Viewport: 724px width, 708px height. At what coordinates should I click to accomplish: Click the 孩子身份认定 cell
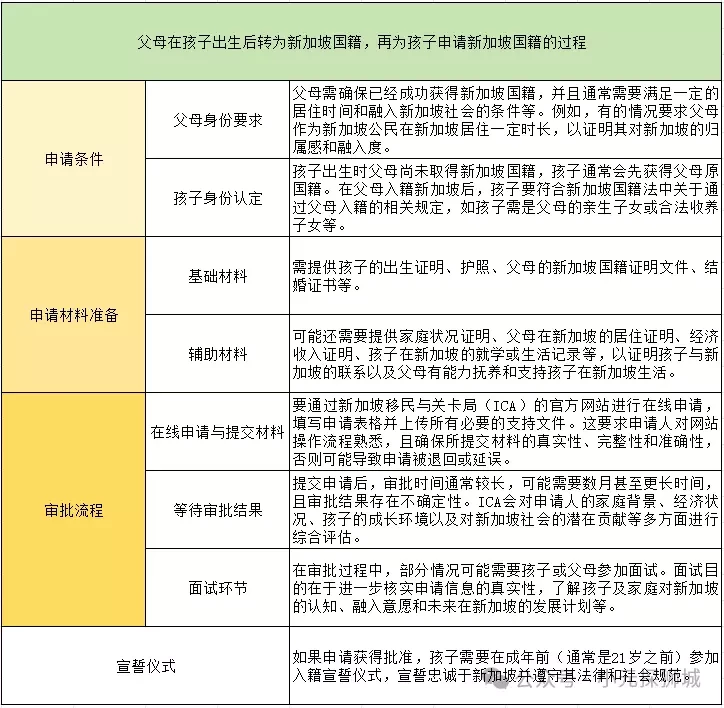click(x=217, y=198)
